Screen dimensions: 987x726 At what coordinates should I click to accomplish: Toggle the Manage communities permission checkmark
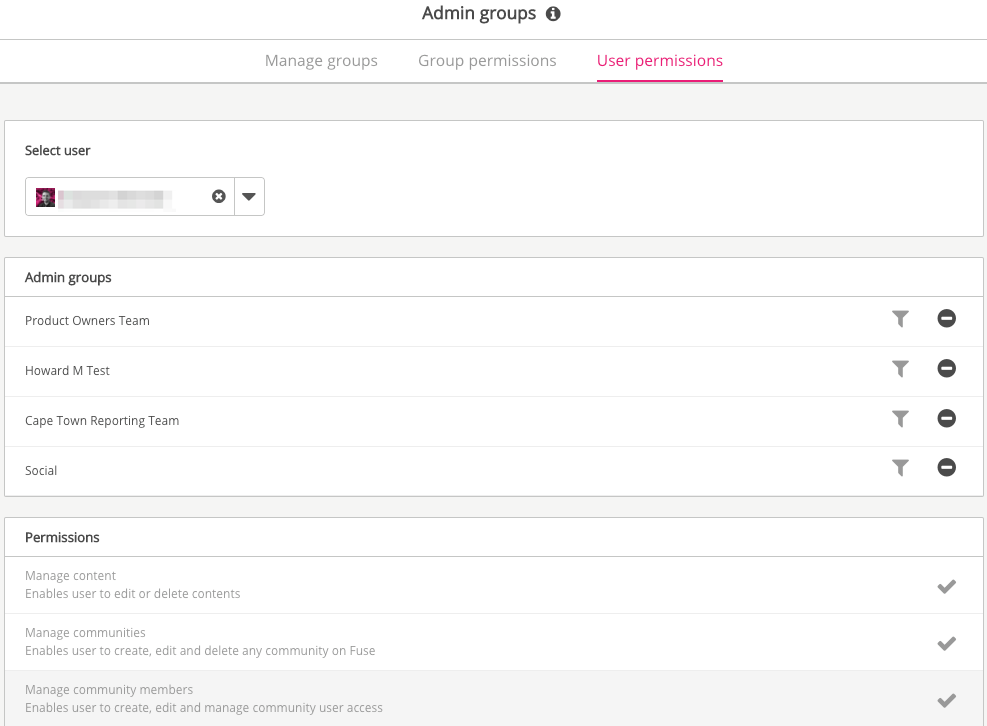pyautogui.click(x=946, y=643)
